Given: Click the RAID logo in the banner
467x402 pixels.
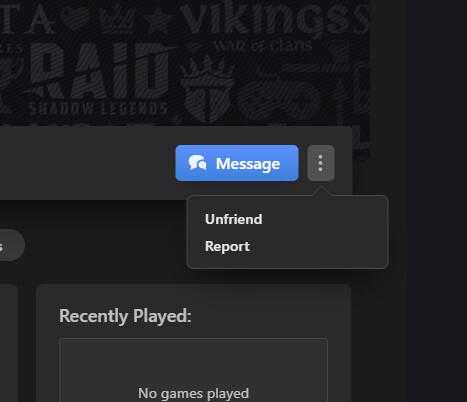Looking at the screenshot, I should (x=87, y=72).
